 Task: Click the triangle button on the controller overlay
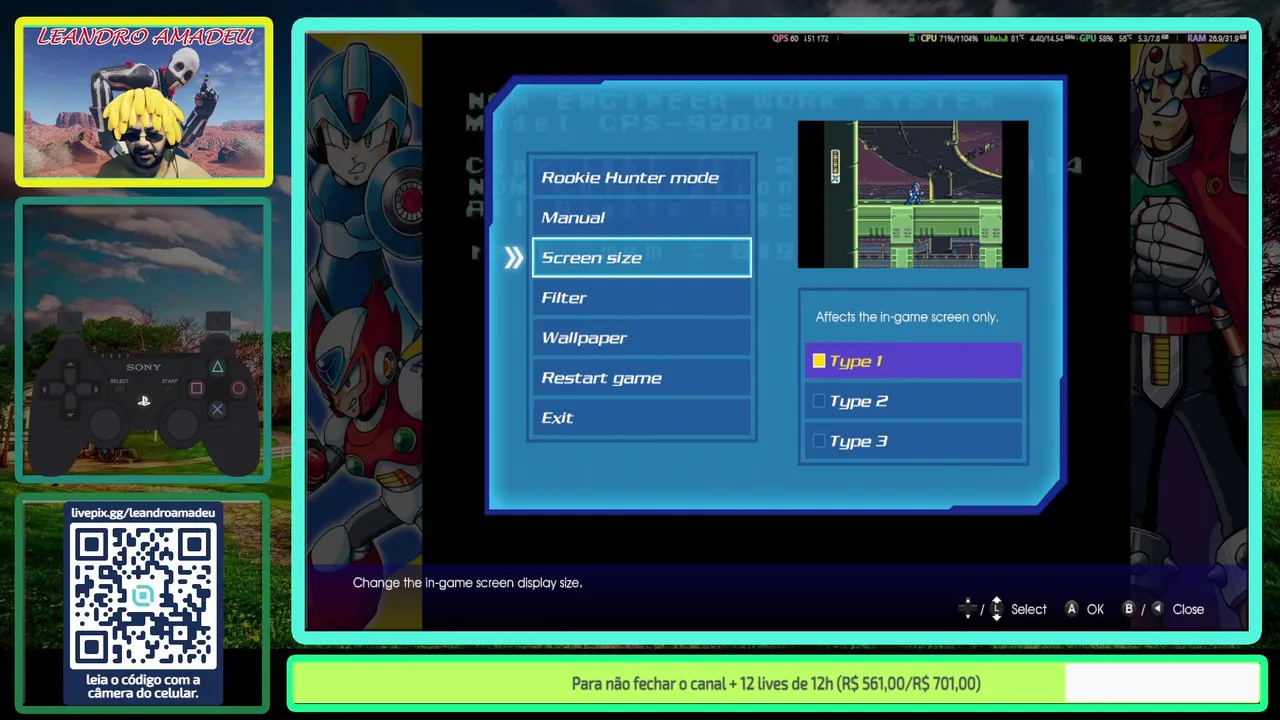217,367
